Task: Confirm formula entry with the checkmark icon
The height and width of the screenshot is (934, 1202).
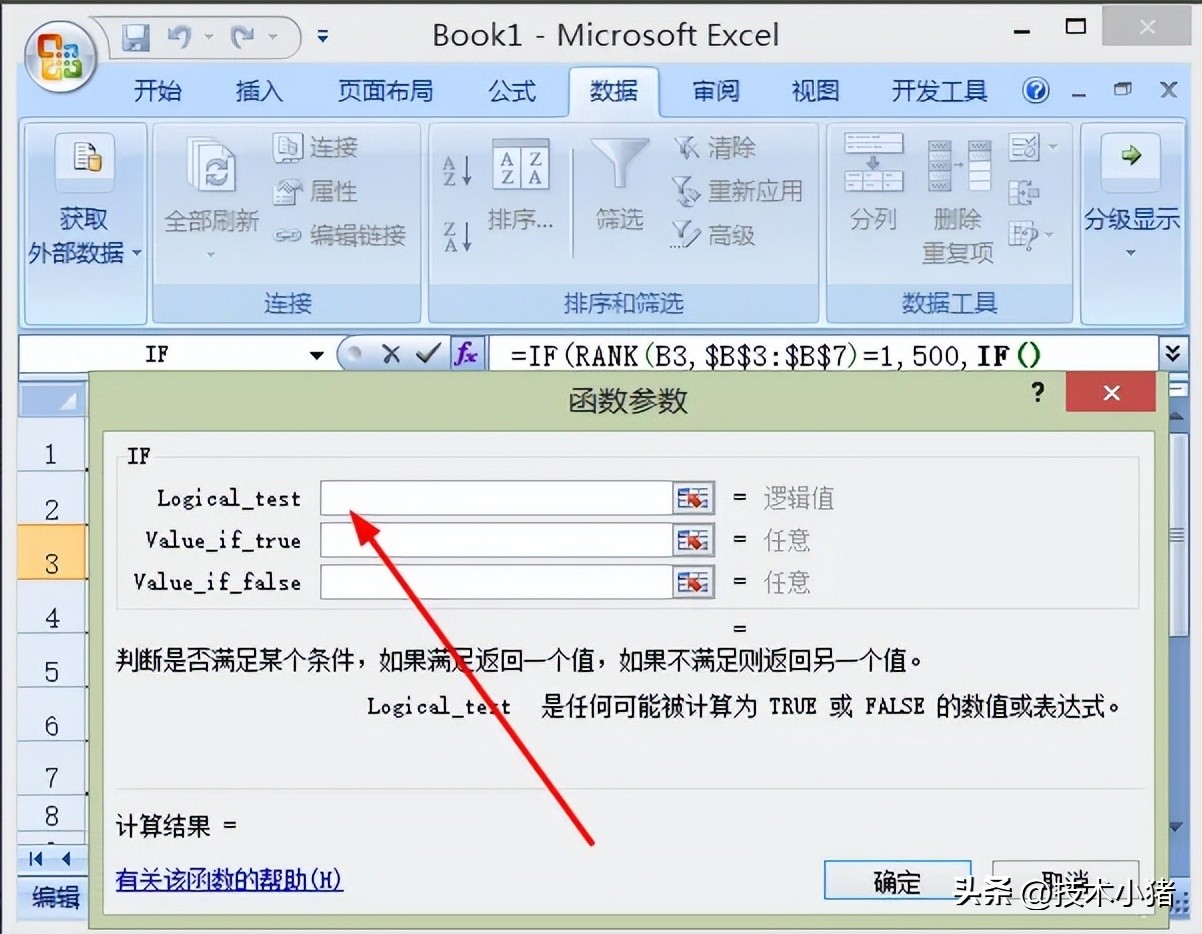Action: 427,354
